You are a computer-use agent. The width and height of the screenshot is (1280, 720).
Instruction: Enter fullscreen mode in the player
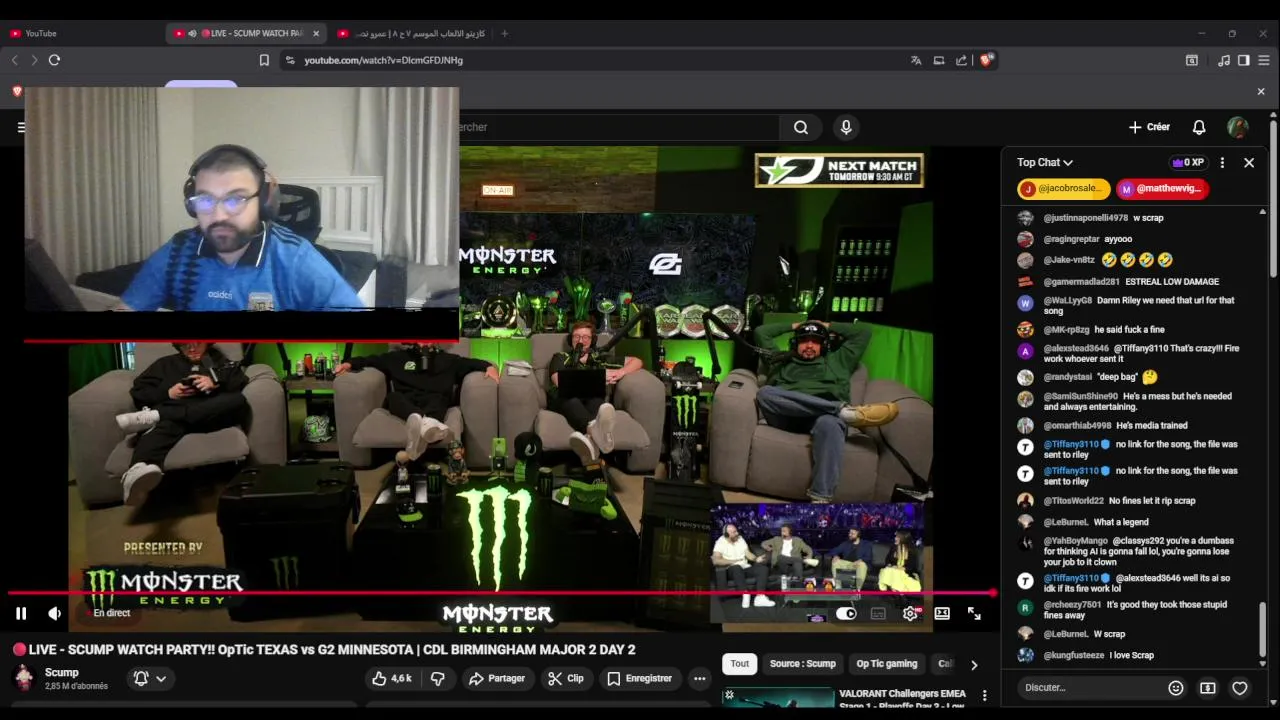pyautogui.click(x=974, y=613)
